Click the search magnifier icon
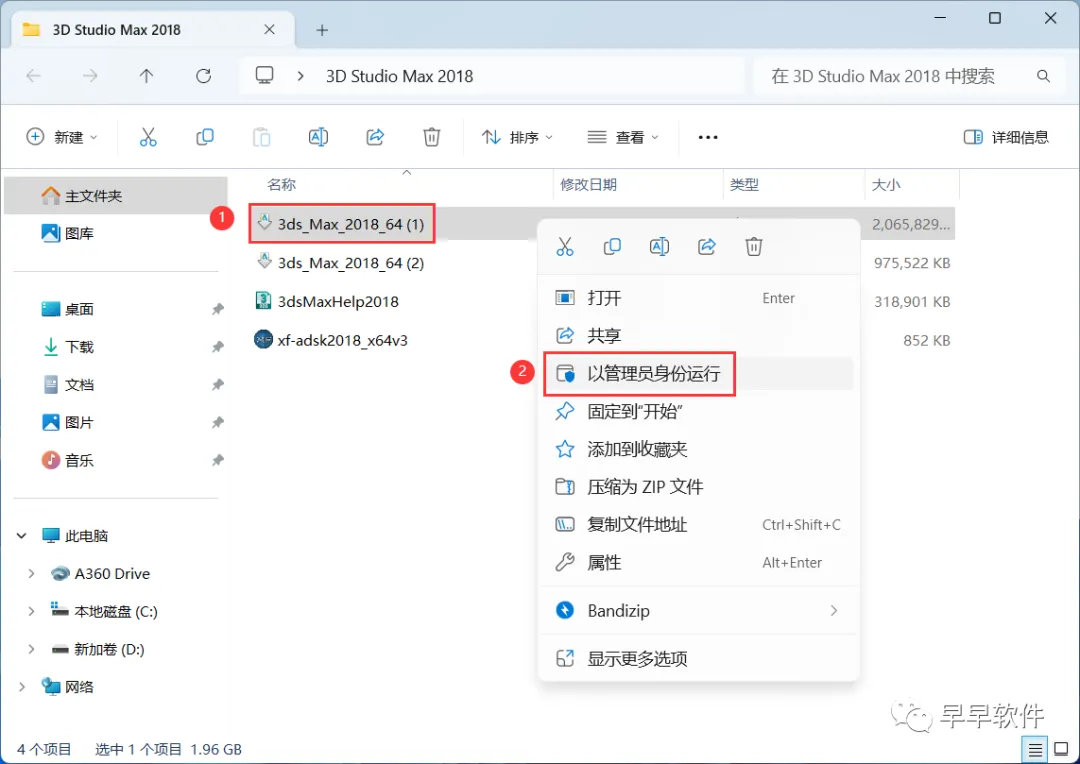 coord(1043,76)
